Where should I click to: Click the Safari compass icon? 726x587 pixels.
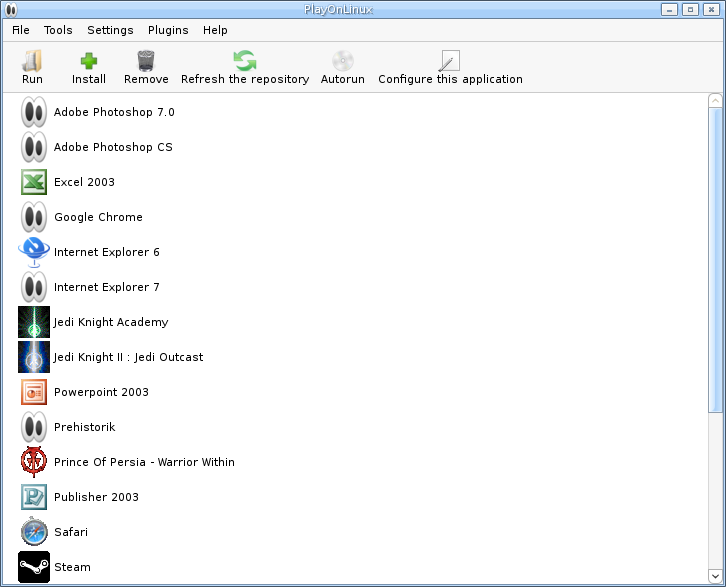34,532
